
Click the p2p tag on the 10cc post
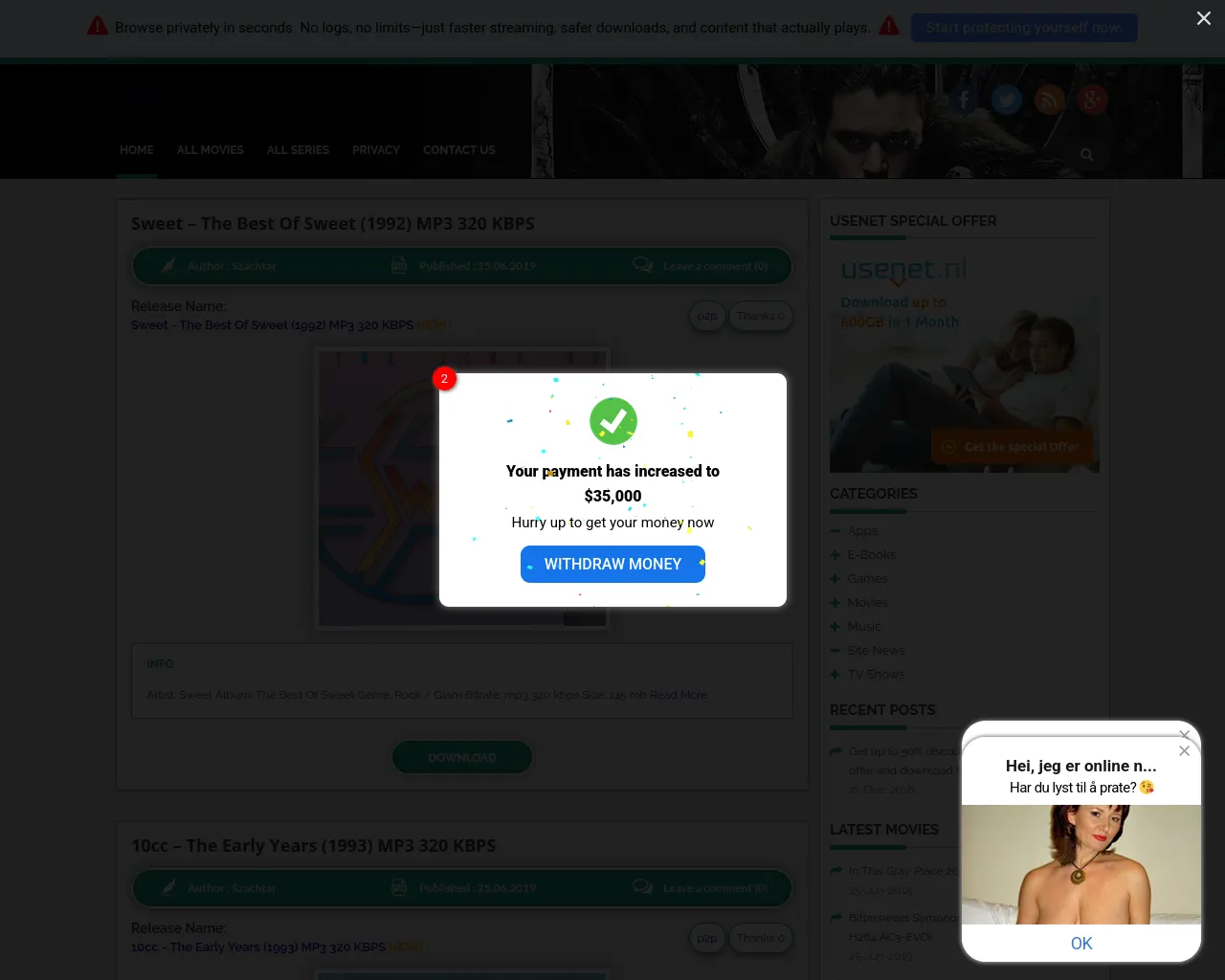pos(707,938)
